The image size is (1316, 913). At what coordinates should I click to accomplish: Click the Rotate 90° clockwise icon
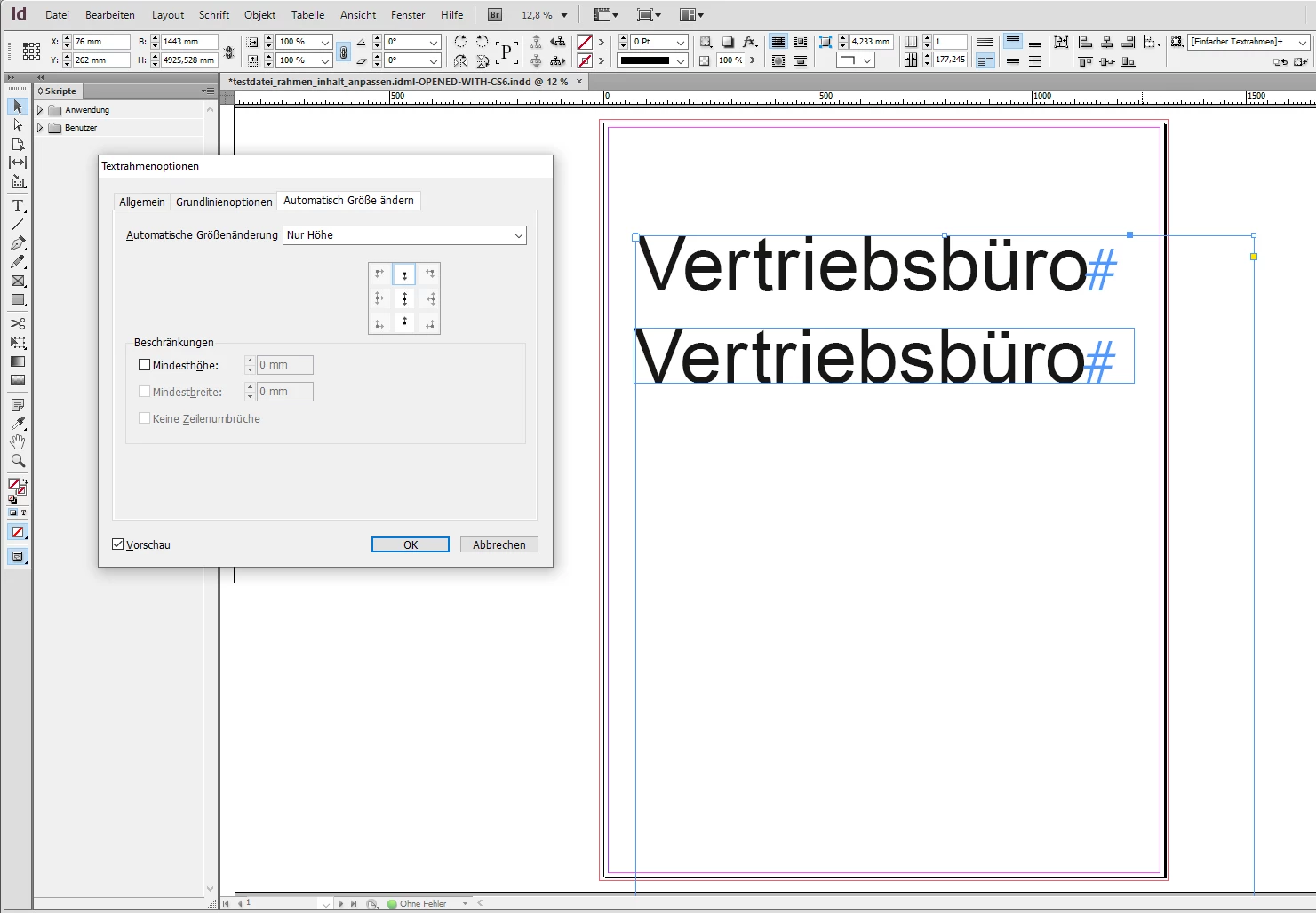(x=460, y=42)
